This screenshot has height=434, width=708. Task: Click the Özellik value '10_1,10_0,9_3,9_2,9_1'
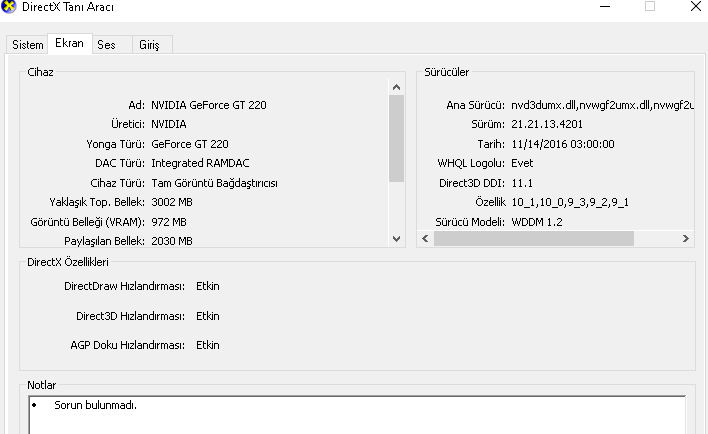[x=570, y=202]
